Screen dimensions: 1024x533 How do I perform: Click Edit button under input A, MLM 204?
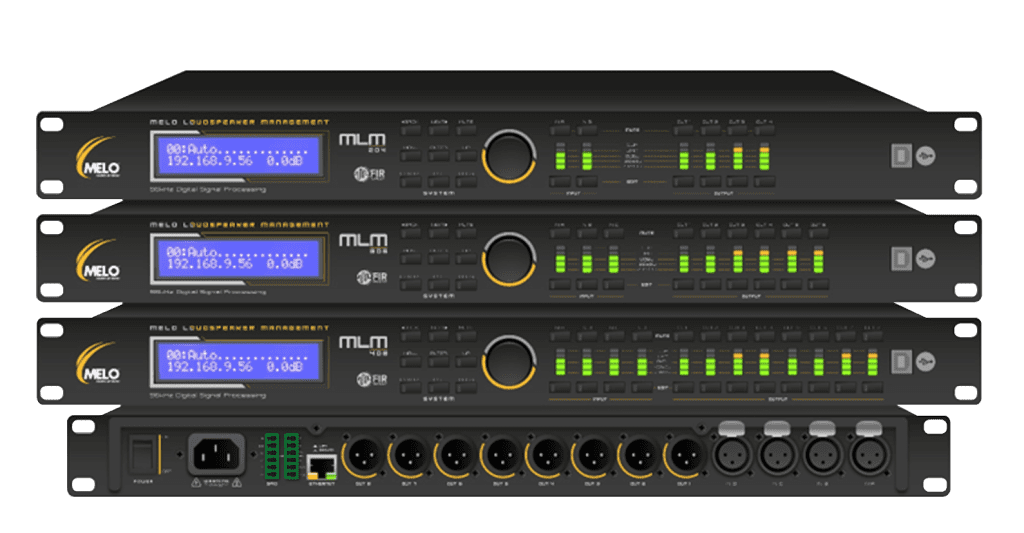coord(560,182)
